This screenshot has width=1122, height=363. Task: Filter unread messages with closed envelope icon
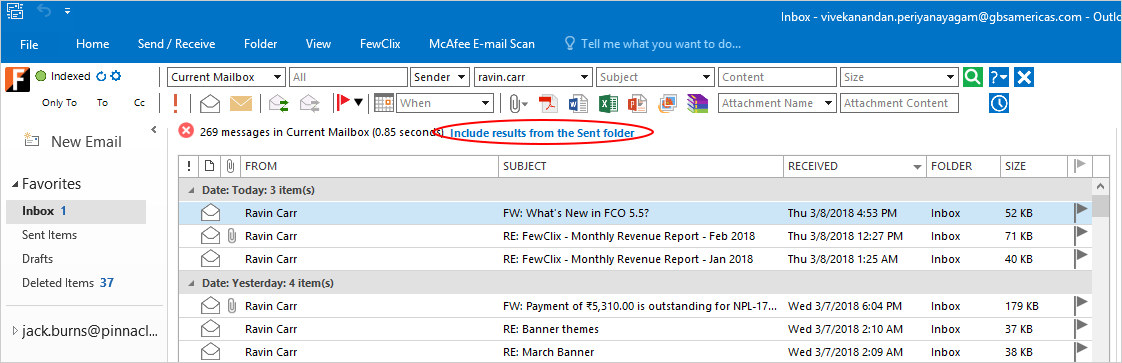241,103
